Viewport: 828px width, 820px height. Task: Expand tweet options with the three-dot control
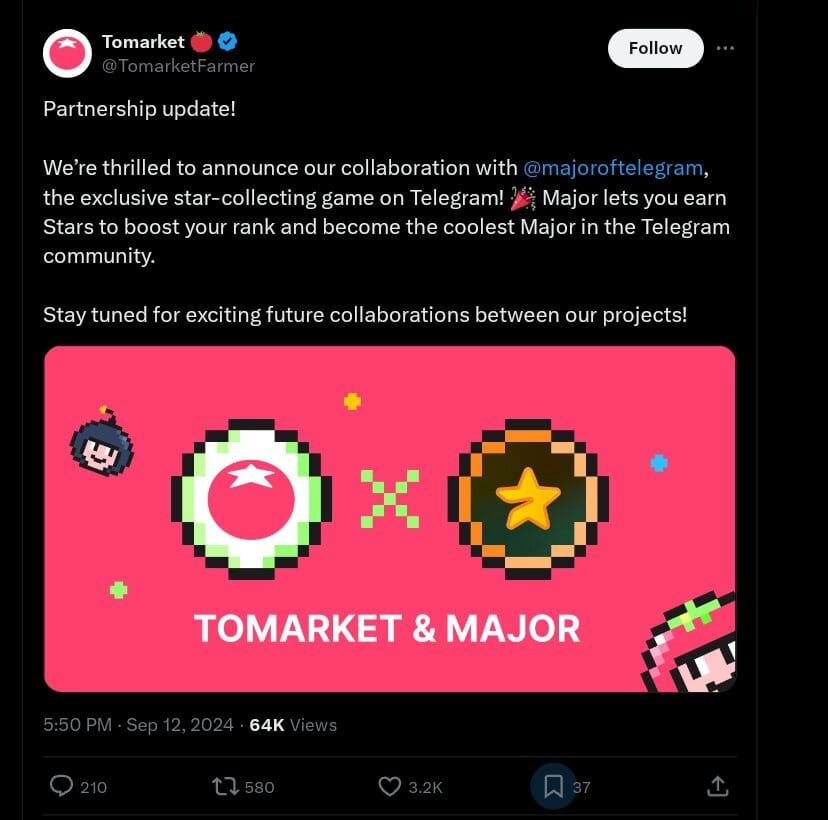(x=726, y=48)
